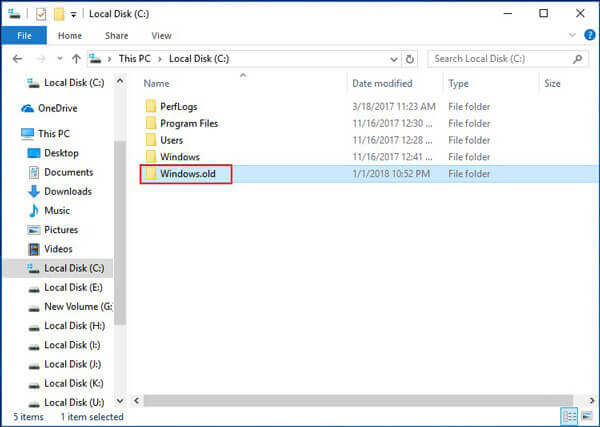Open Customize Quick Access Toolbar dropdown
This screenshot has height=427, width=600.
coord(73,15)
